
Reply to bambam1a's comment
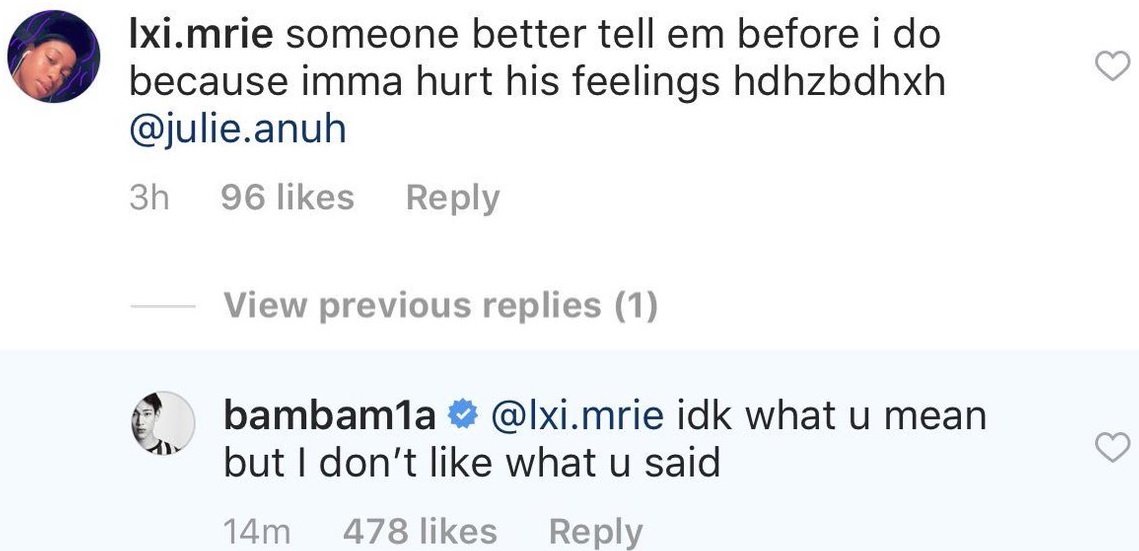pos(595,532)
